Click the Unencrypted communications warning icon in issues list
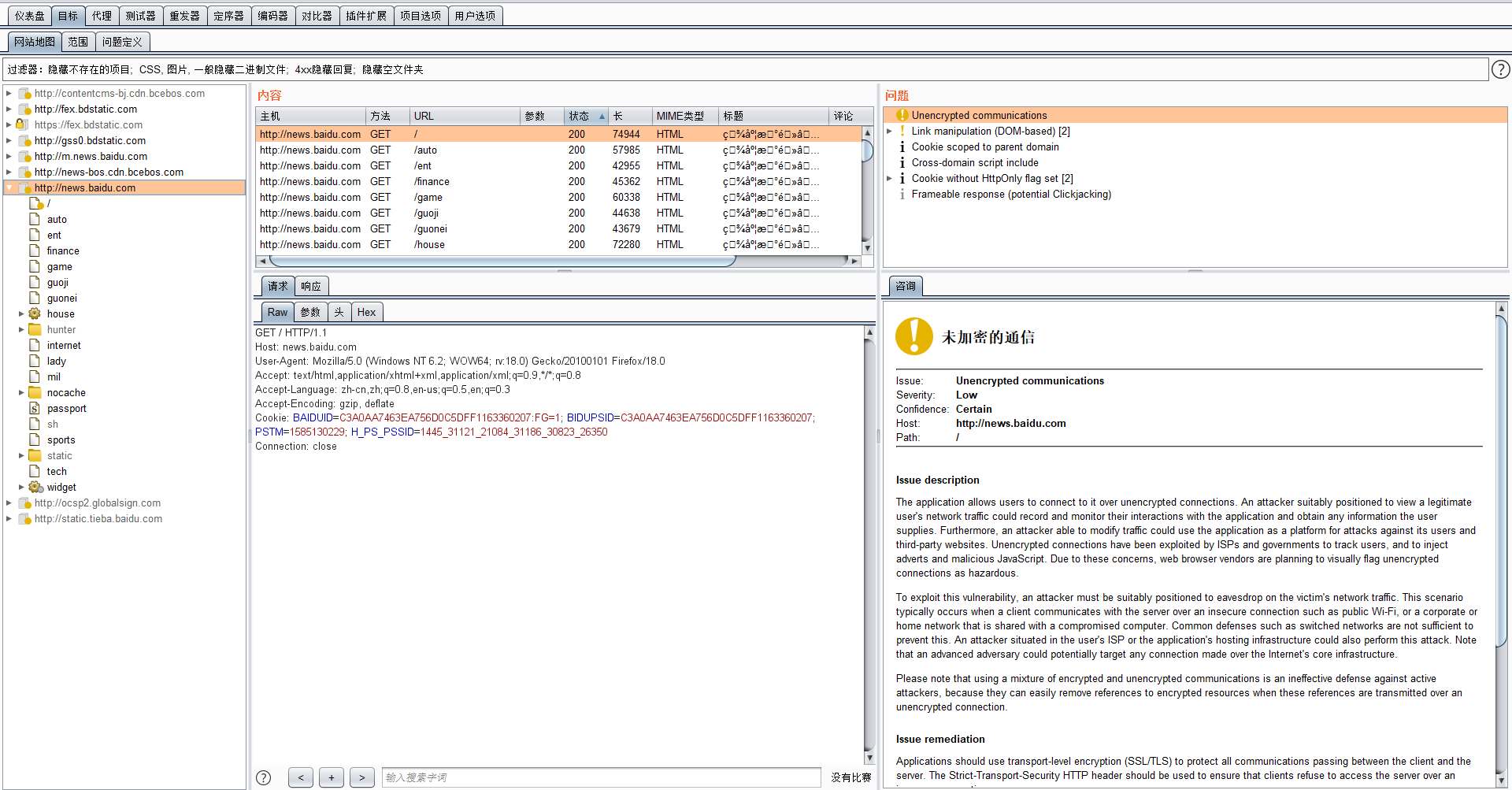Viewport: 1512px width, 790px height. pyautogui.click(x=902, y=115)
